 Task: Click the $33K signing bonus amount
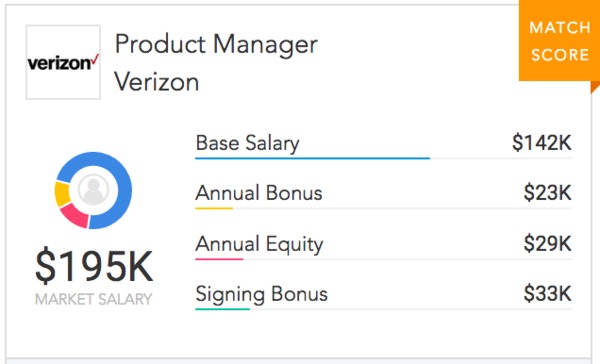[x=548, y=294]
